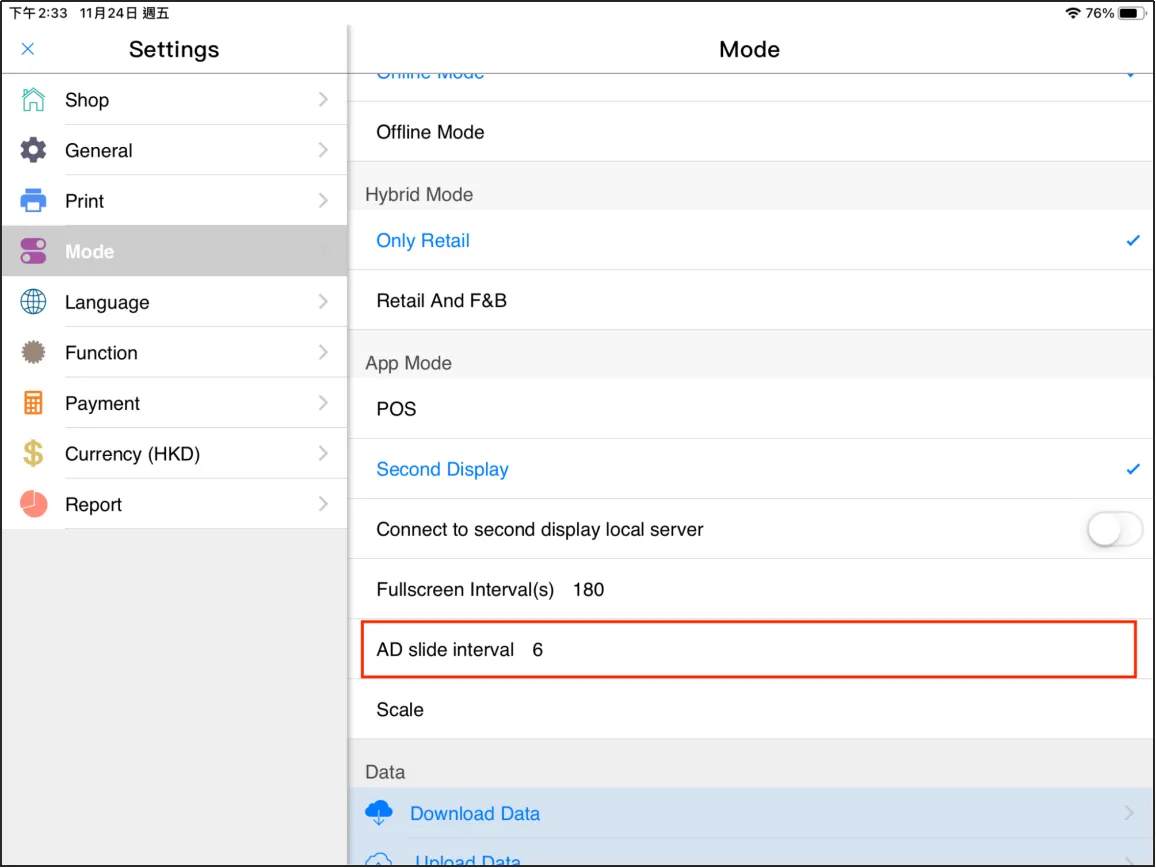
Task: Click the Shop house icon
Action: [33, 99]
